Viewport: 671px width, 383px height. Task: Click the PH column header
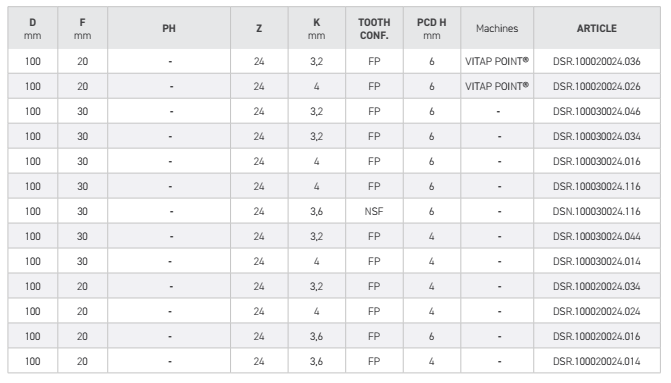[x=169, y=28]
